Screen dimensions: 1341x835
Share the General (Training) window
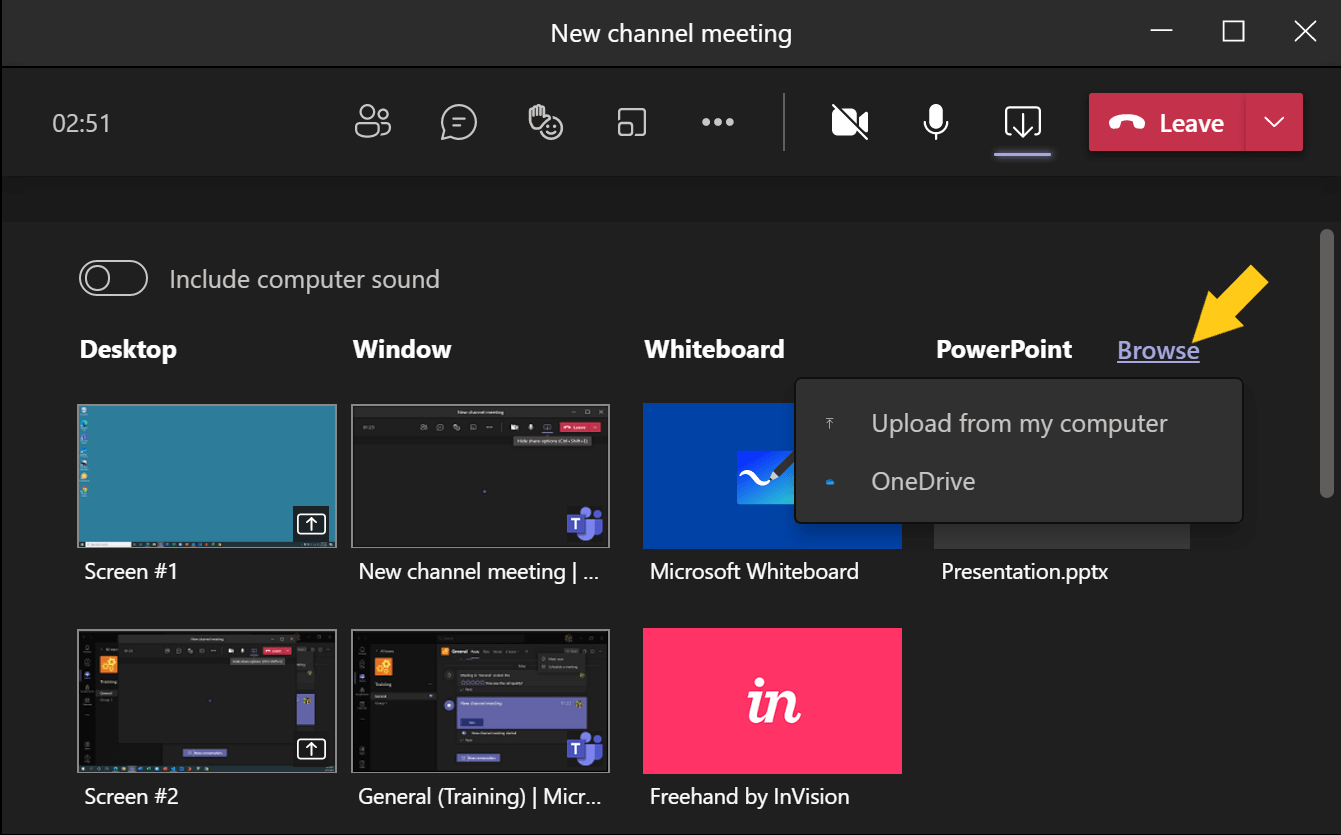point(480,701)
